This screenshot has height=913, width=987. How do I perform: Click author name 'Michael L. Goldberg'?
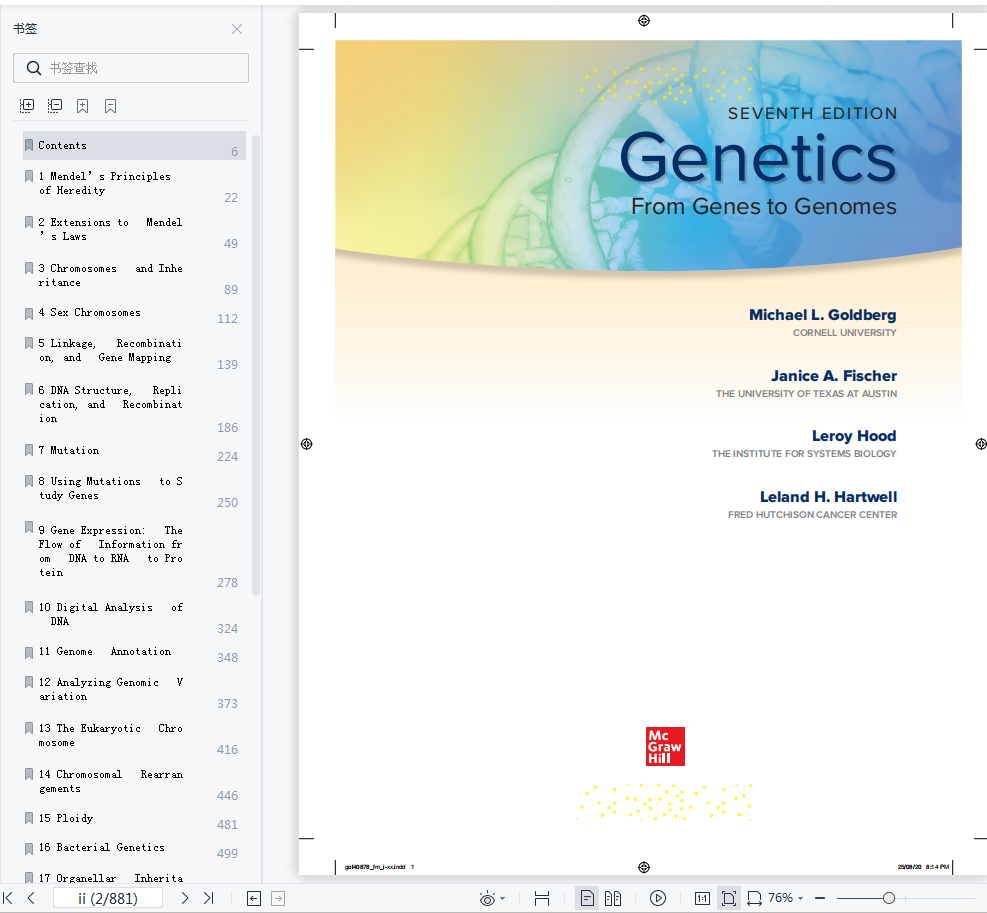pyautogui.click(x=823, y=315)
